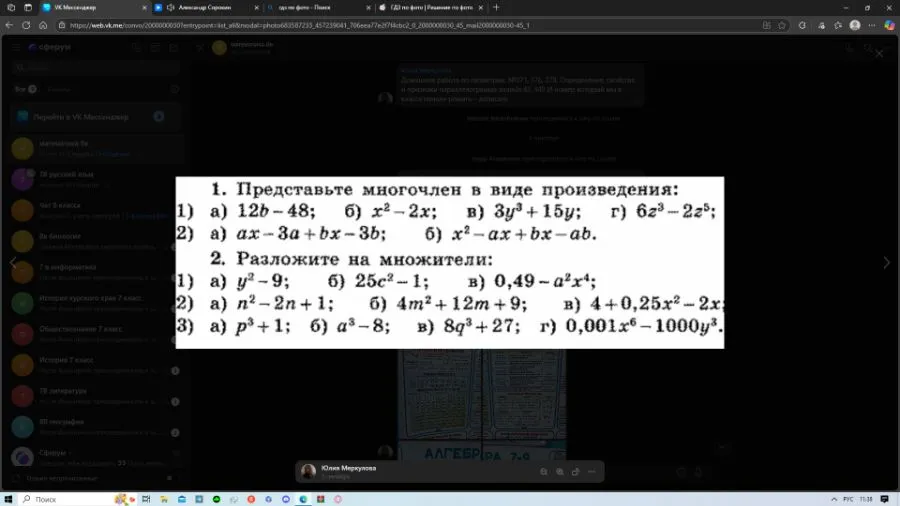Open the browser extensions icon

click(x=802, y=25)
